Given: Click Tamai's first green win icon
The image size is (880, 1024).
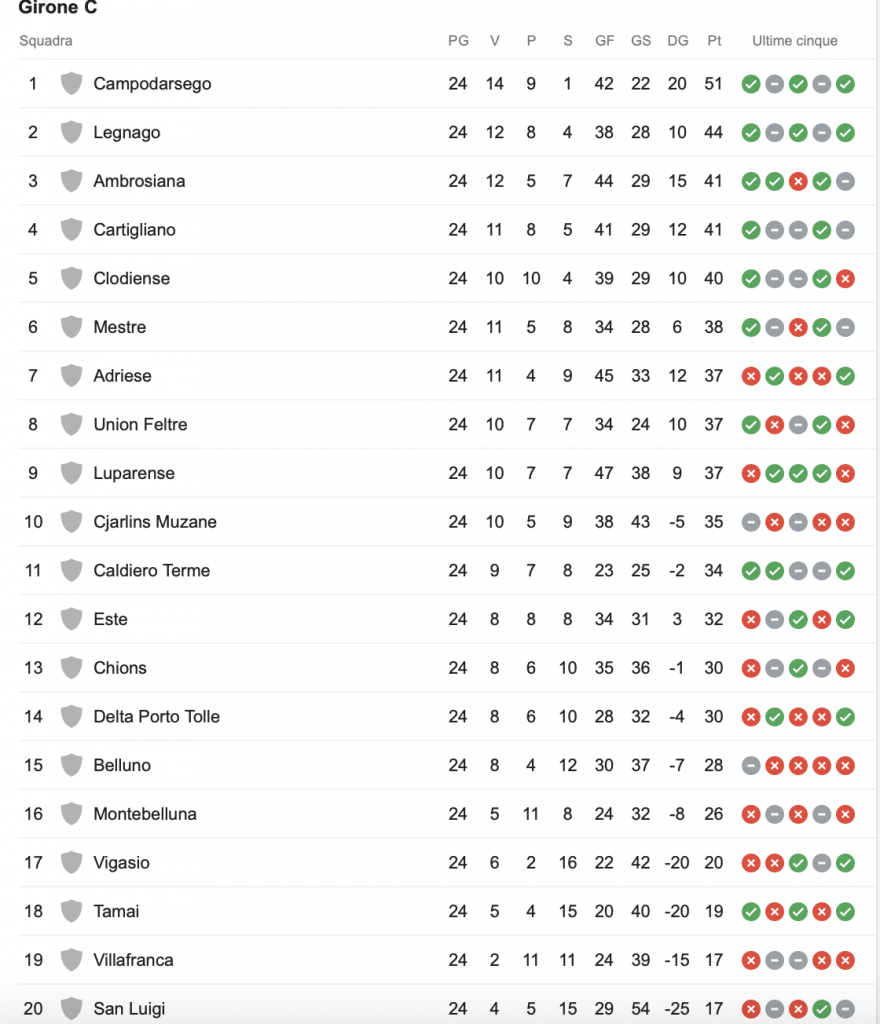Looking at the screenshot, I should pos(751,912).
